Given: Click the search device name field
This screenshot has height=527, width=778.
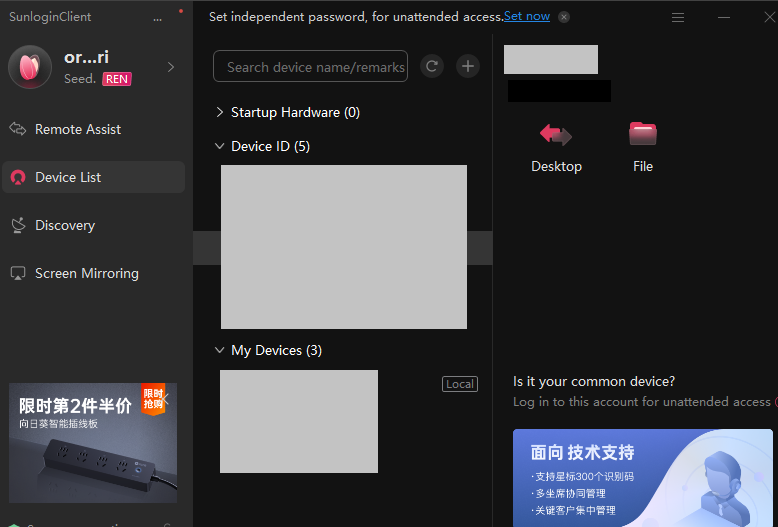Looking at the screenshot, I should 311,66.
